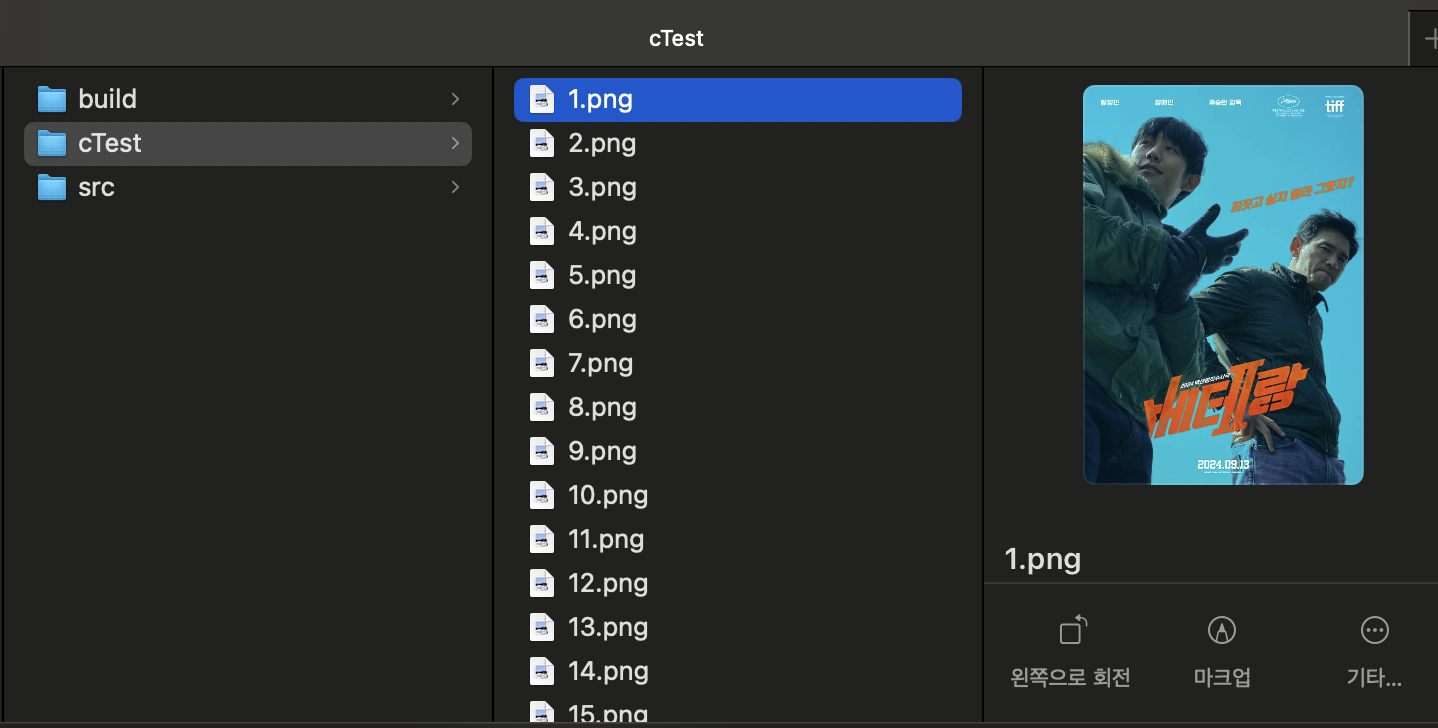Screen dimensions: 1438x728
Task: Select the file named 7.png
Action: pyautogui.click(x=600, y=364)
